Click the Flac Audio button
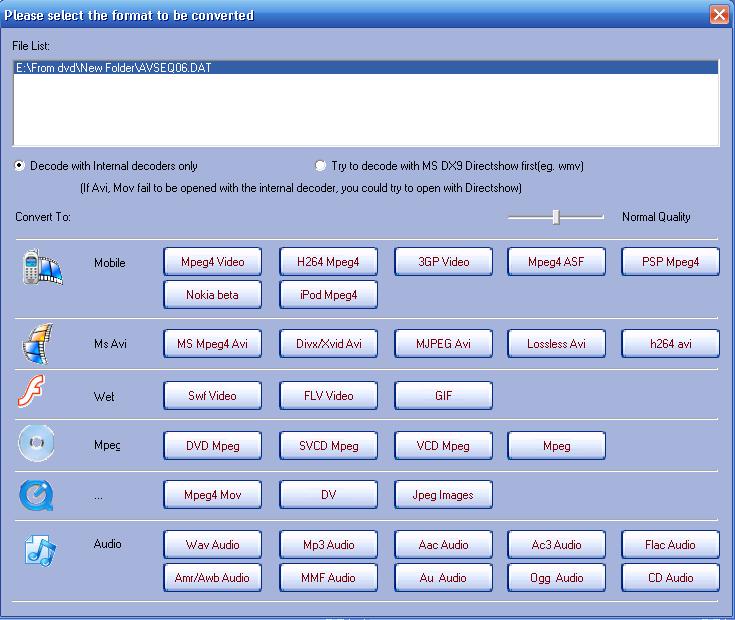Screen dimensions: 735x620 670,545
